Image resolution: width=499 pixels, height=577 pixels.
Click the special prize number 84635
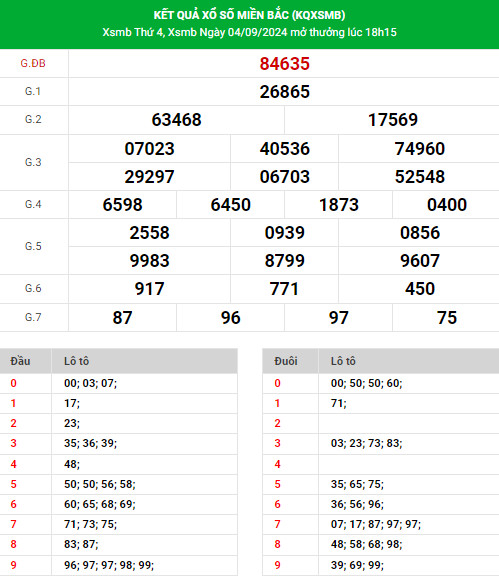284,64
